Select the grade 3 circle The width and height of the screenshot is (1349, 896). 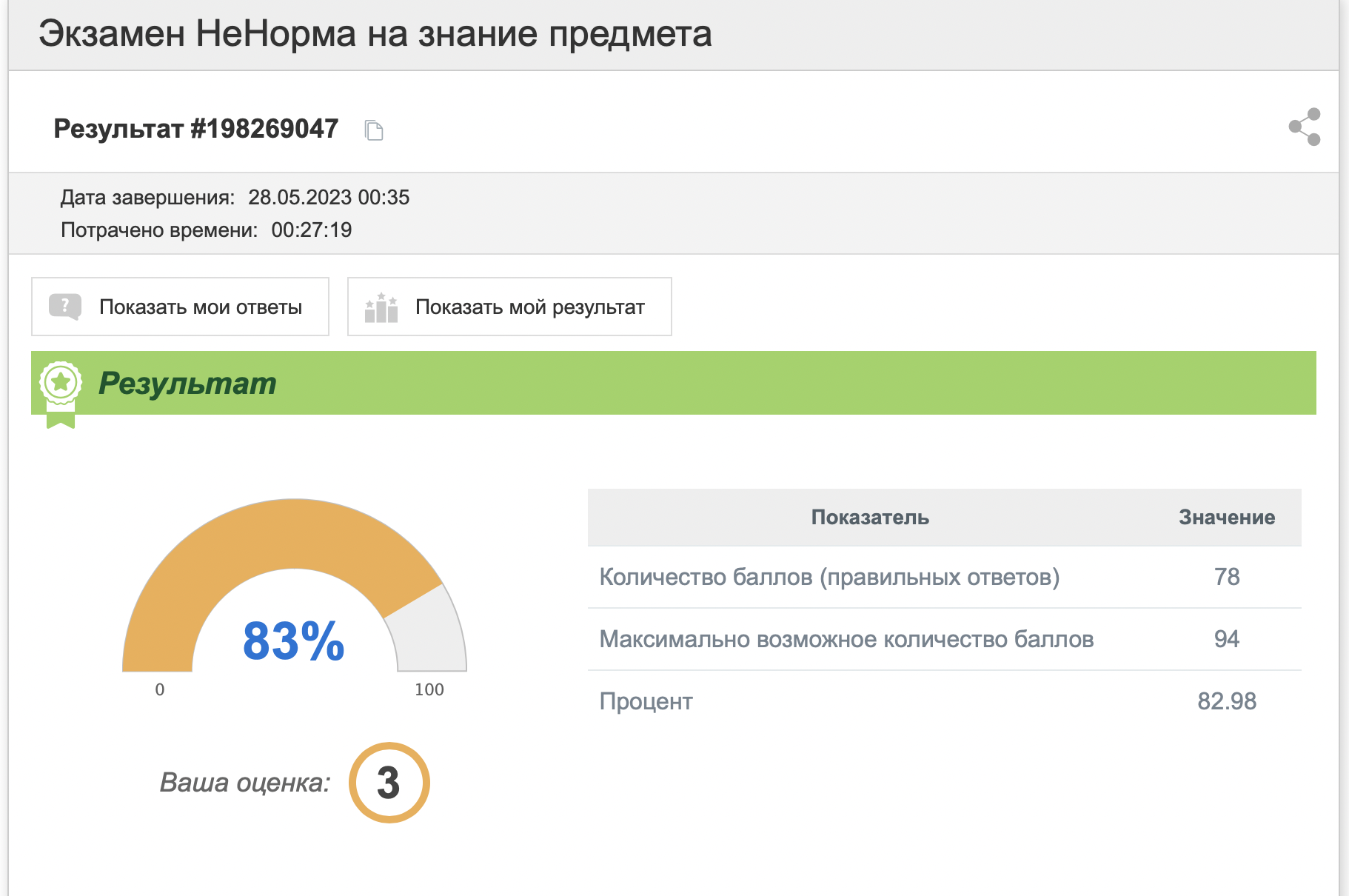click(389, 783)
